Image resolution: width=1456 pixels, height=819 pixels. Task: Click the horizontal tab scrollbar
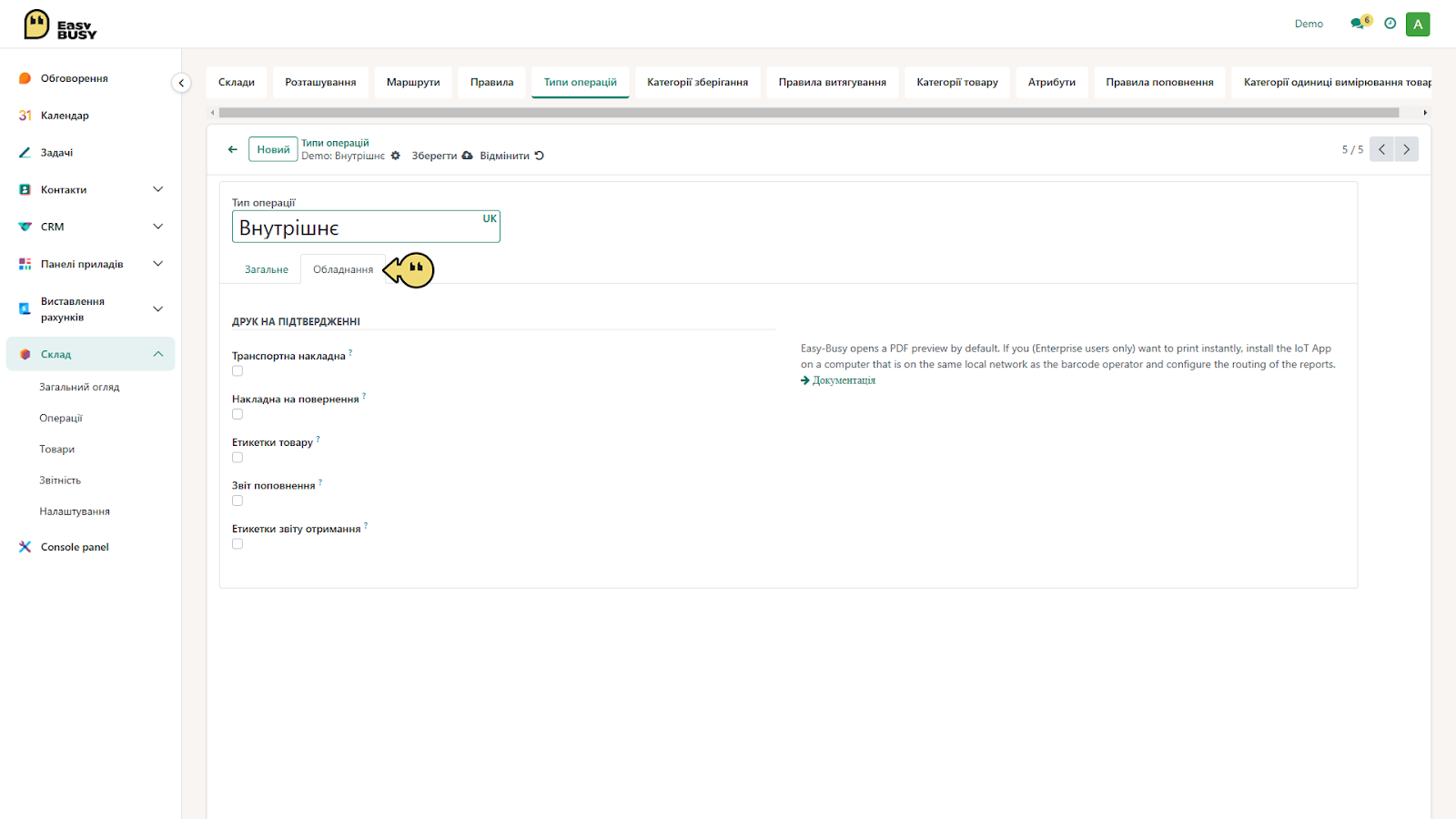click(x=808, y=113)
